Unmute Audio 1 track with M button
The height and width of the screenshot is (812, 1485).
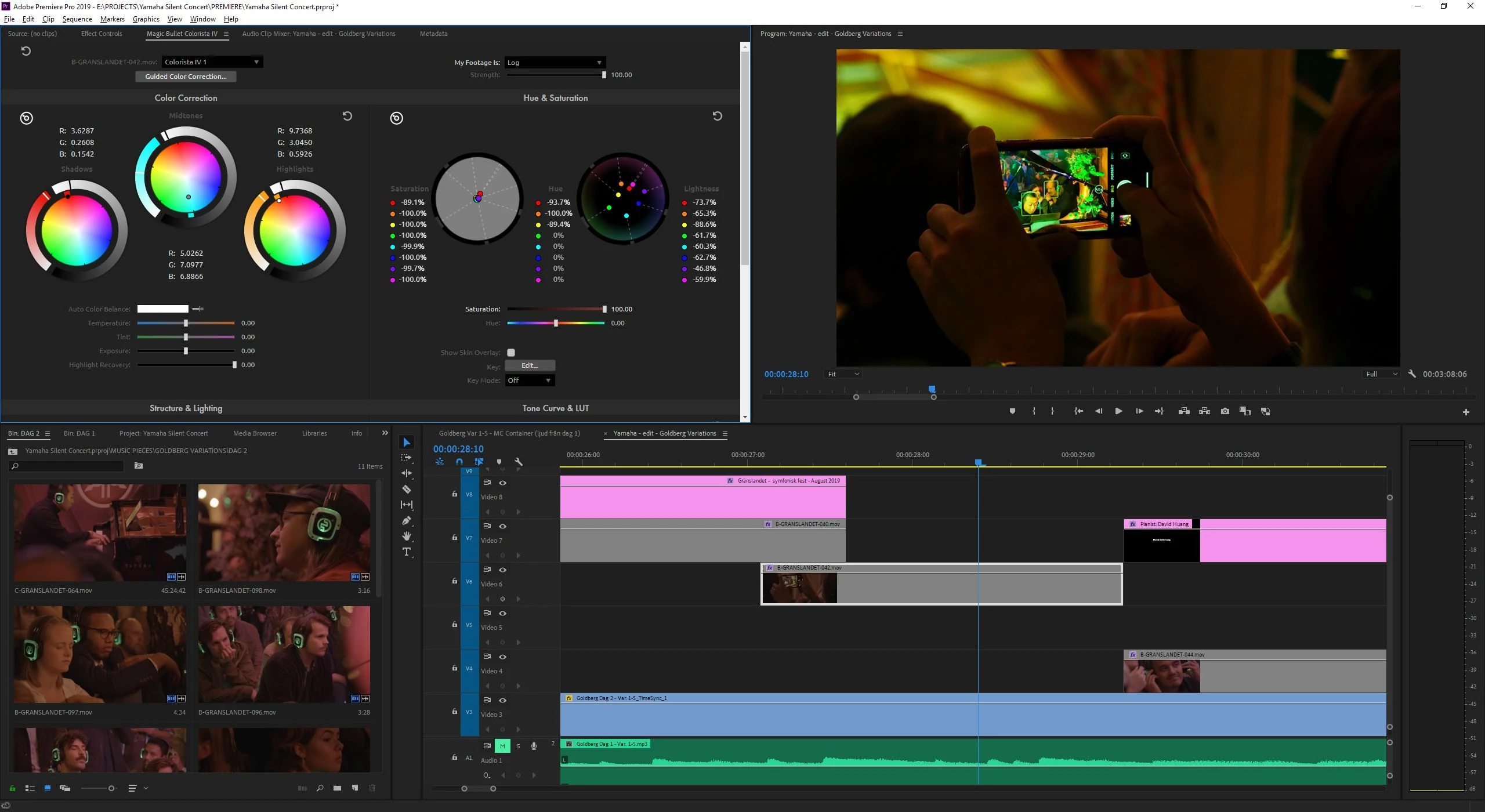502,746
